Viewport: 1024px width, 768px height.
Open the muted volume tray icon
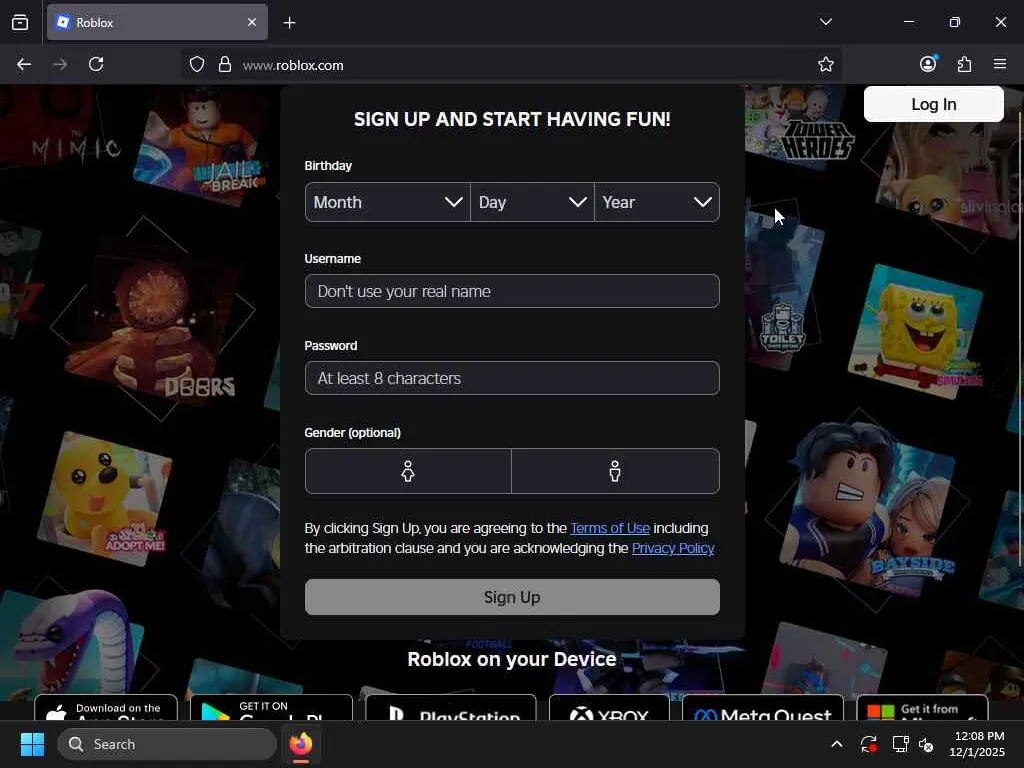tap(926, 744)
